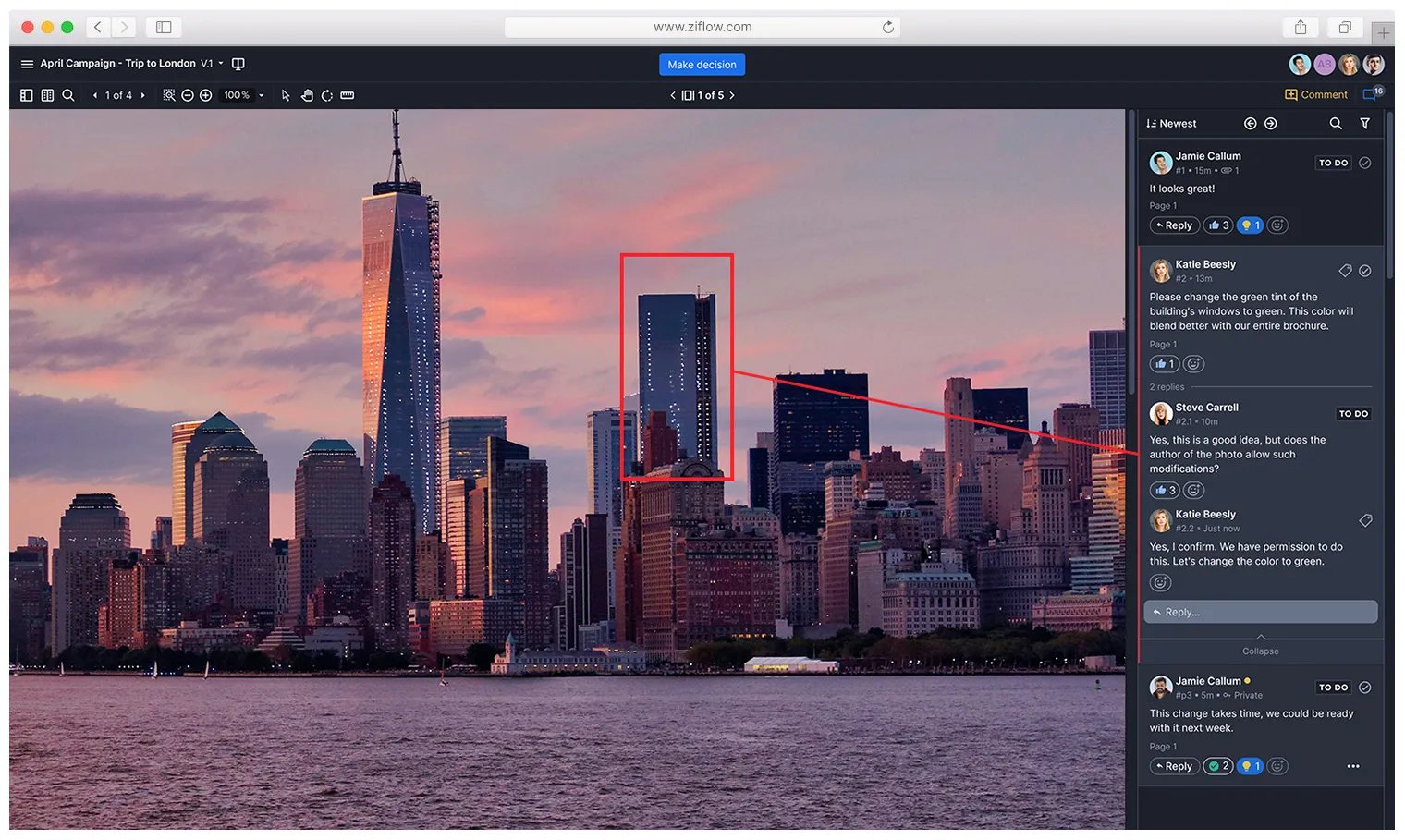Click the zoom out minus icon
The image size is (1405, 840).
(188, 95)
